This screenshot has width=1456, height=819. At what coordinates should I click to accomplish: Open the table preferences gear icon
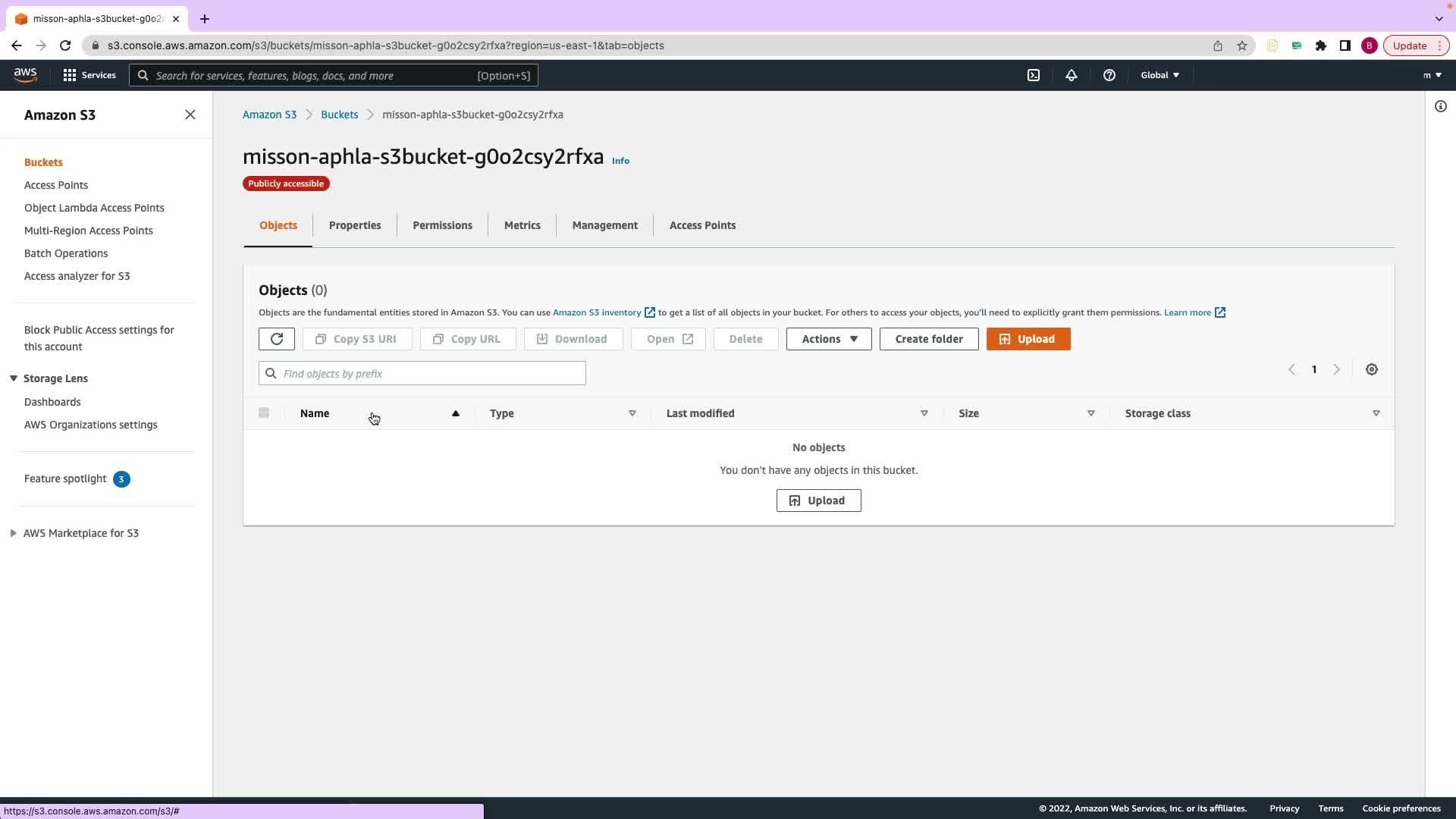coord(1371,370)
